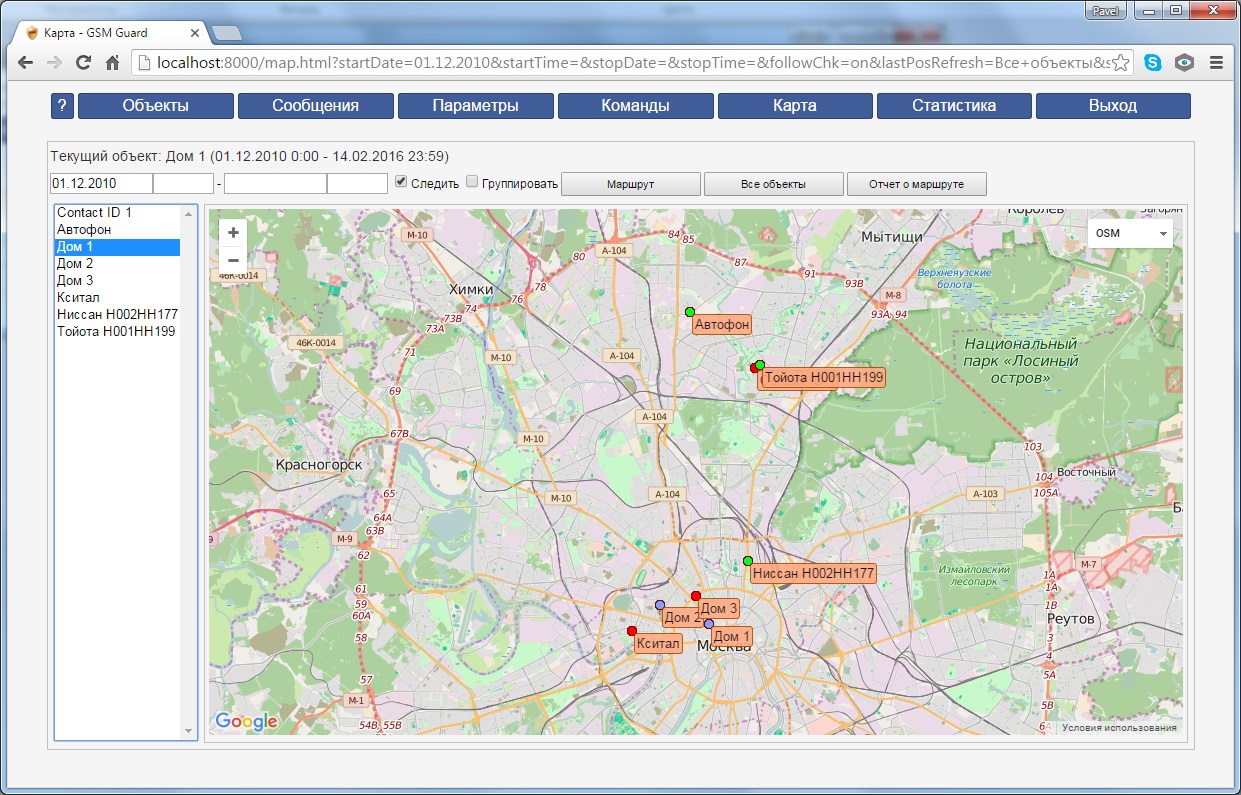
Task: Open the Skype extension icon
Action: tap(1153, 62)
